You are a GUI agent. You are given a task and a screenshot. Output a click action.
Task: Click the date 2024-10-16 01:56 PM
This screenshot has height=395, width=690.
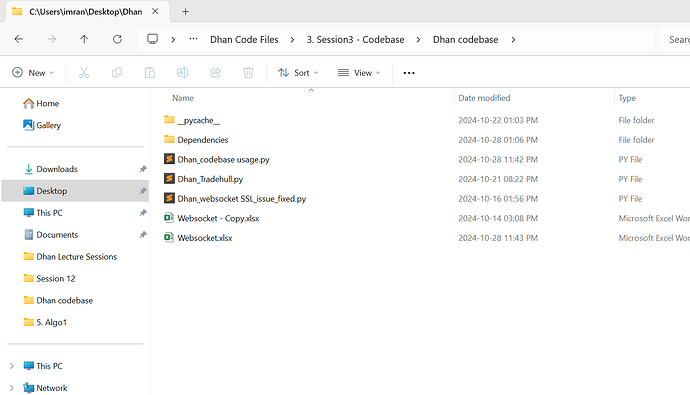point(498,199)
